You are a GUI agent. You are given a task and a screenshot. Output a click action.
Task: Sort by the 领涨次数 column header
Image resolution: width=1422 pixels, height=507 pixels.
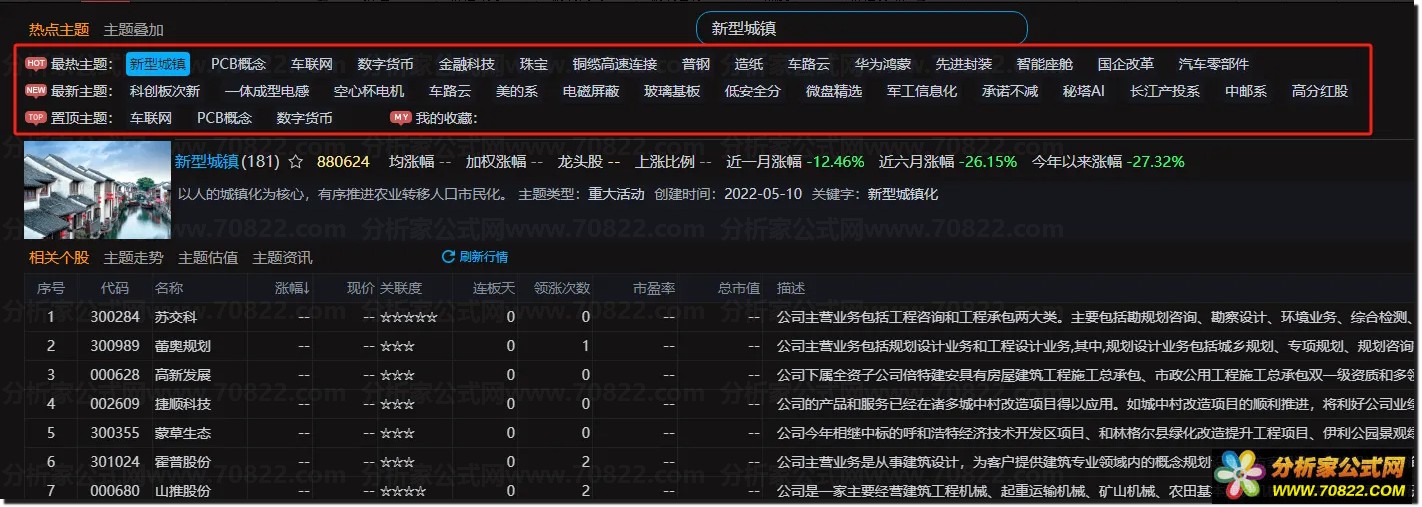(562, 288)
